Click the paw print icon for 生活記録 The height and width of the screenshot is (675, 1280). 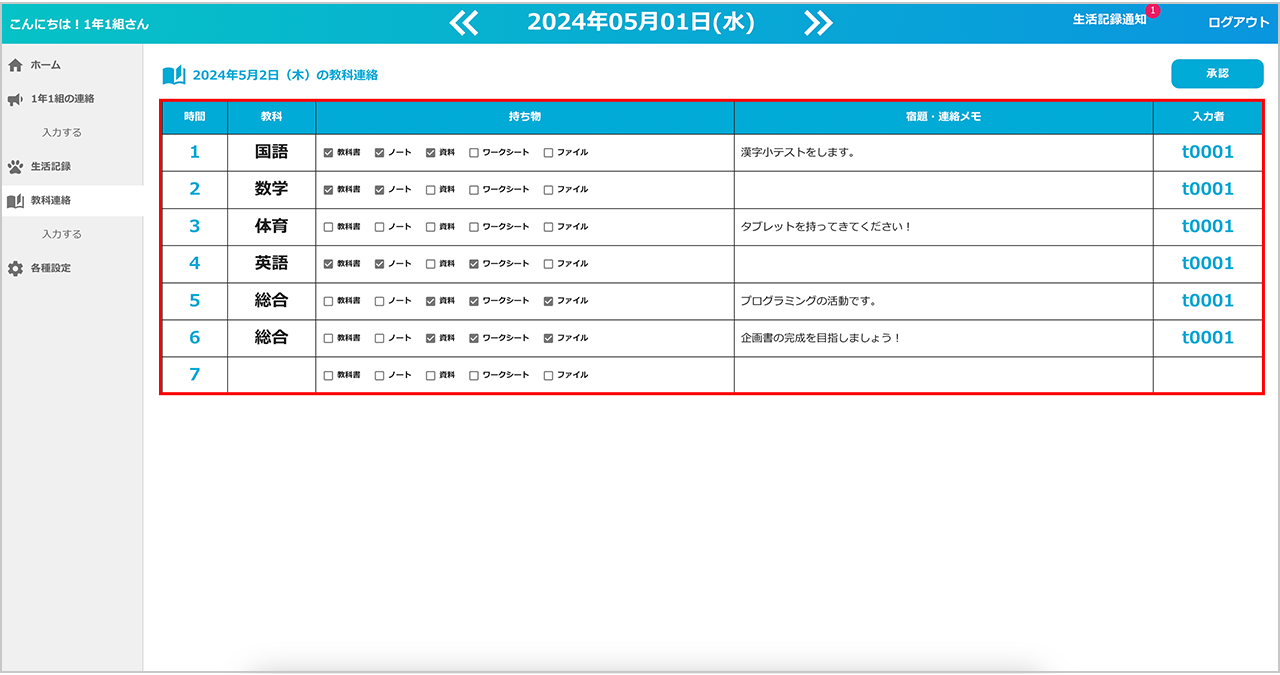pyautogui.click(x=15, y=167)
